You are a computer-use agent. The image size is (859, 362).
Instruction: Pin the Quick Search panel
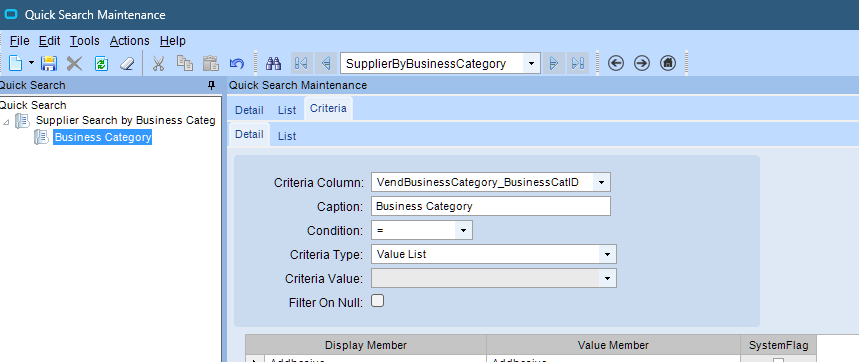point(211,85)
